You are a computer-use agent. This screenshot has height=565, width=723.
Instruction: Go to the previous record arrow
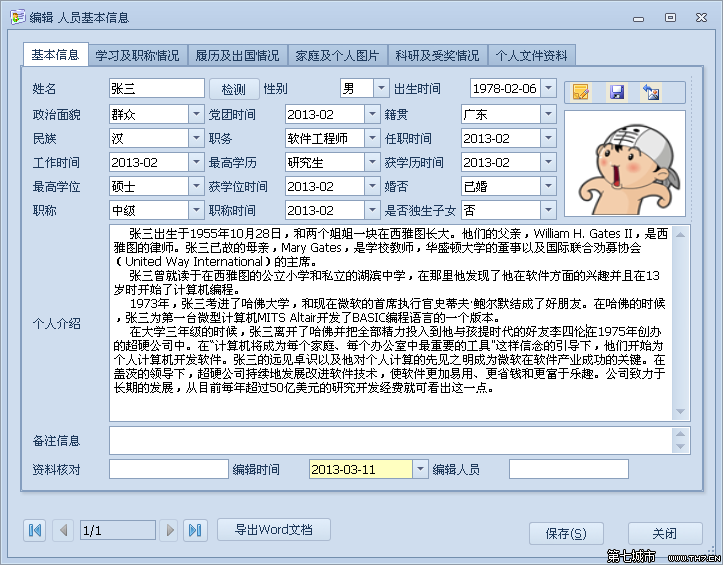pos(63,530)
